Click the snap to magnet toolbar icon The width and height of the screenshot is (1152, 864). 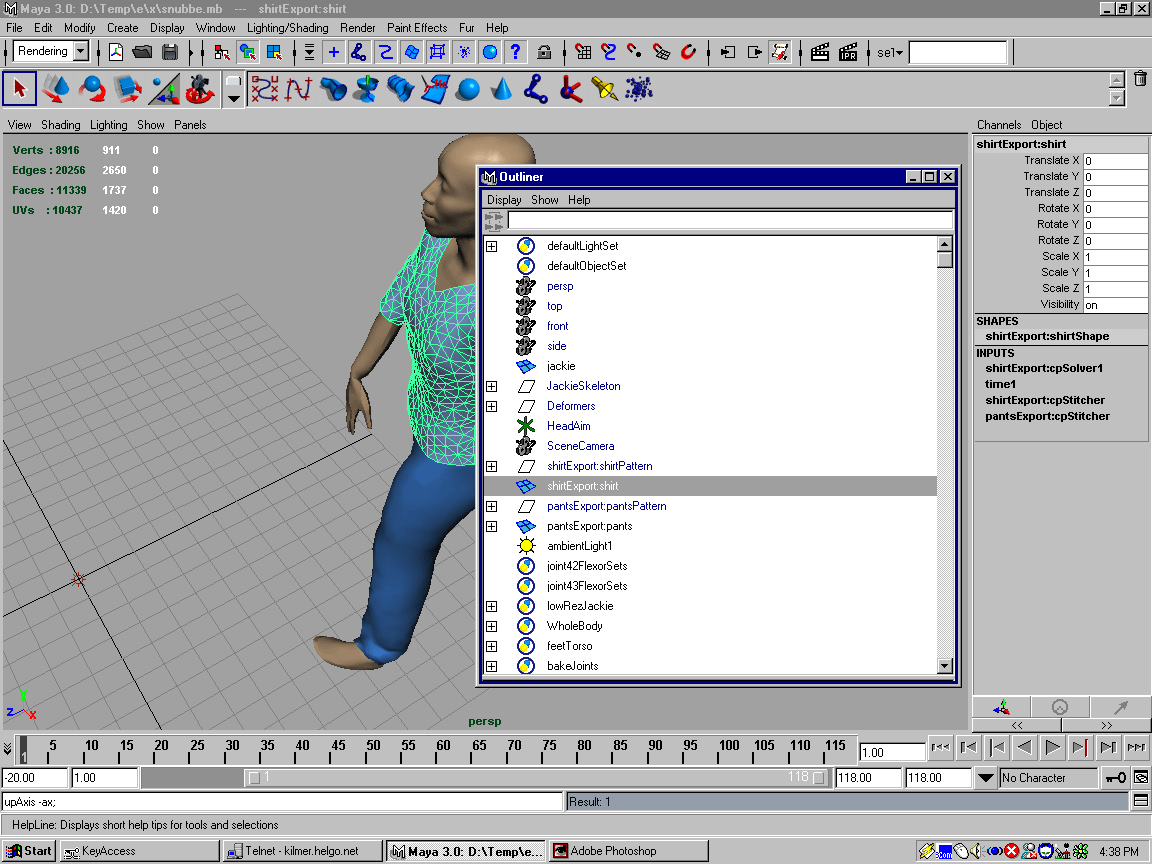689,52
